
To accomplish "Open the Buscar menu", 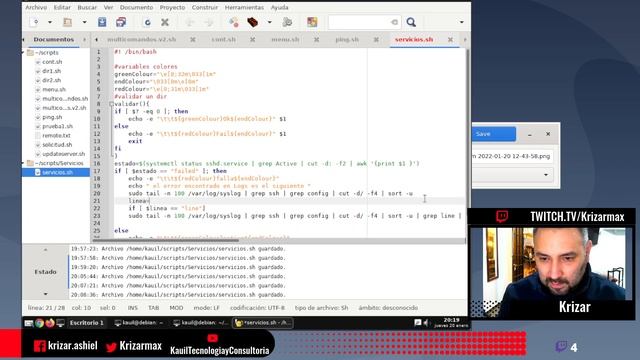I will [x=87, y=7].
